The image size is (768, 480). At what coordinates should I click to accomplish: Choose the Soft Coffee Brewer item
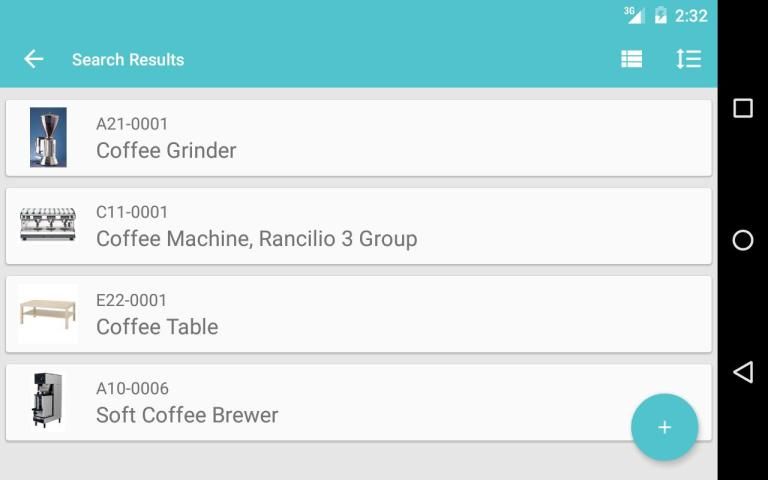[187, 415]
